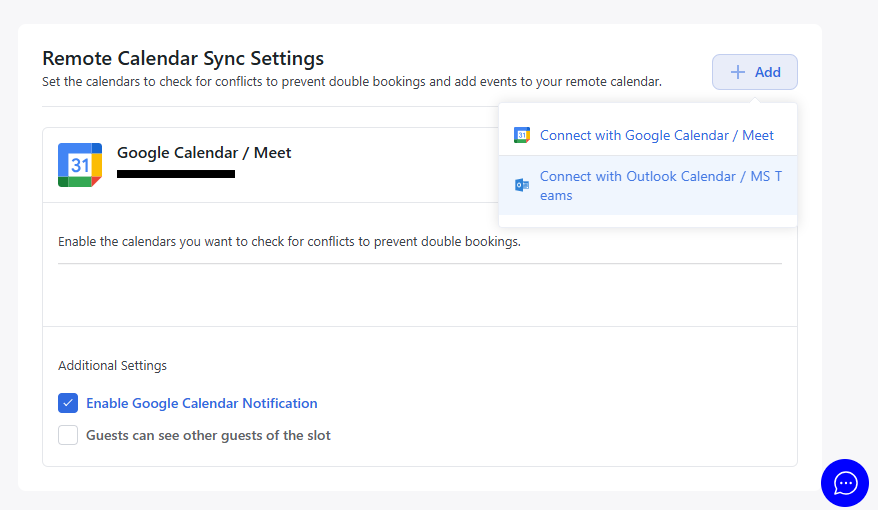
Task: Click the plus icon in Add button
Action: click(738, 72)
